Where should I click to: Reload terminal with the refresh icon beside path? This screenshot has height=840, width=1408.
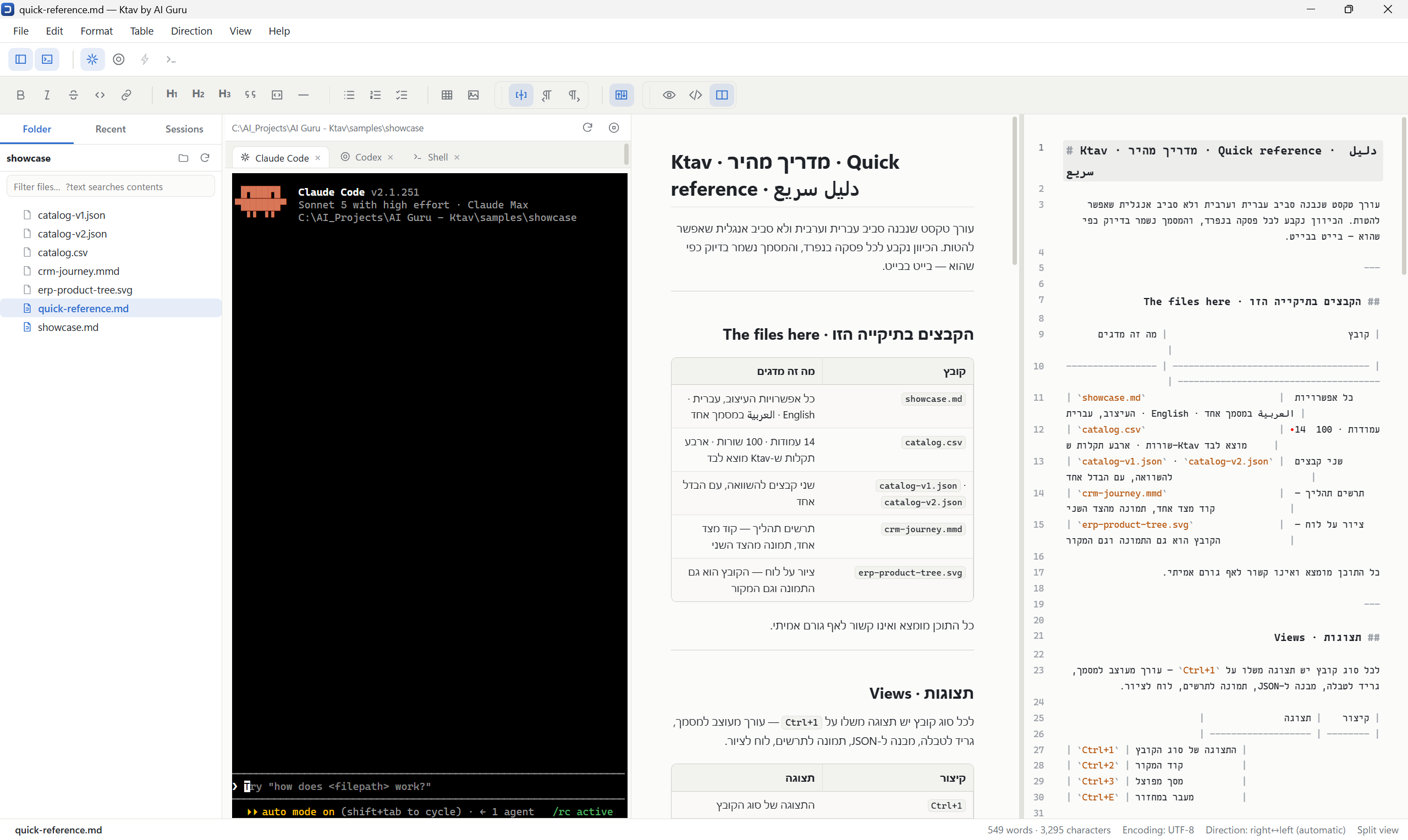587,128
